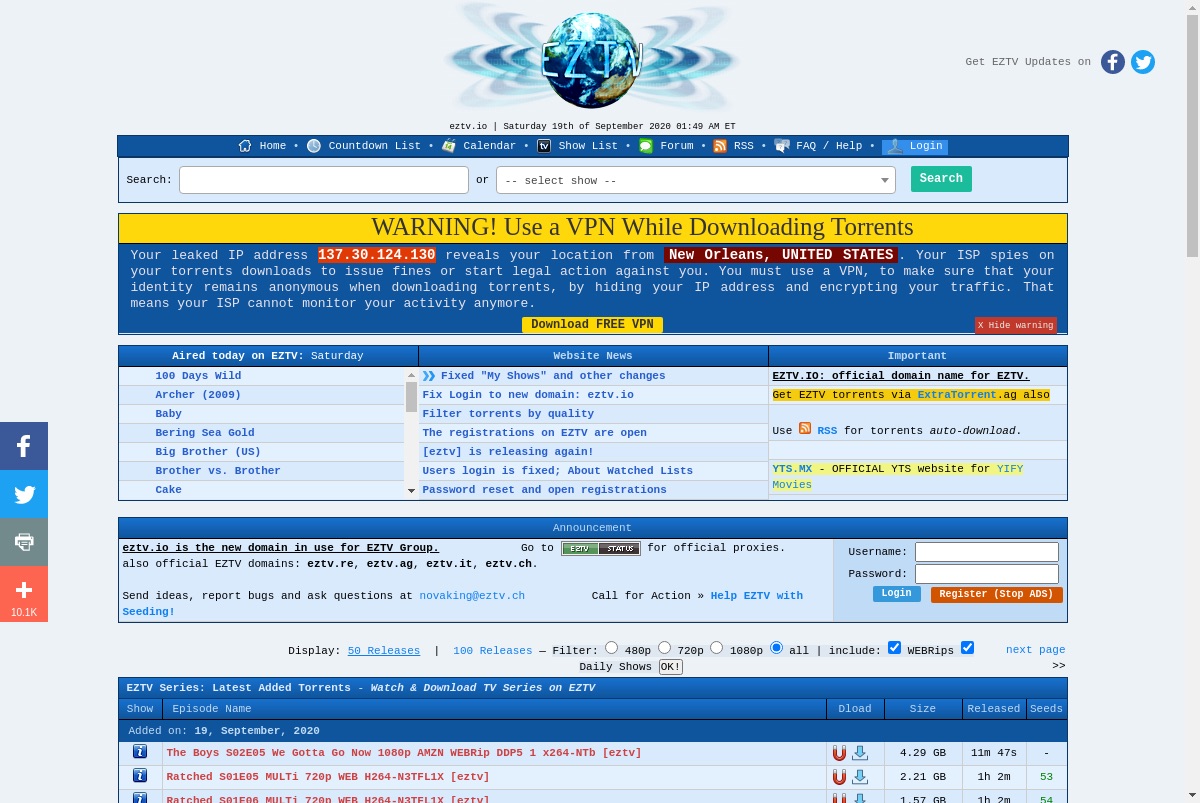Open Show List menu item
This screenshot has width=1200, height=803.
(588, 146)
